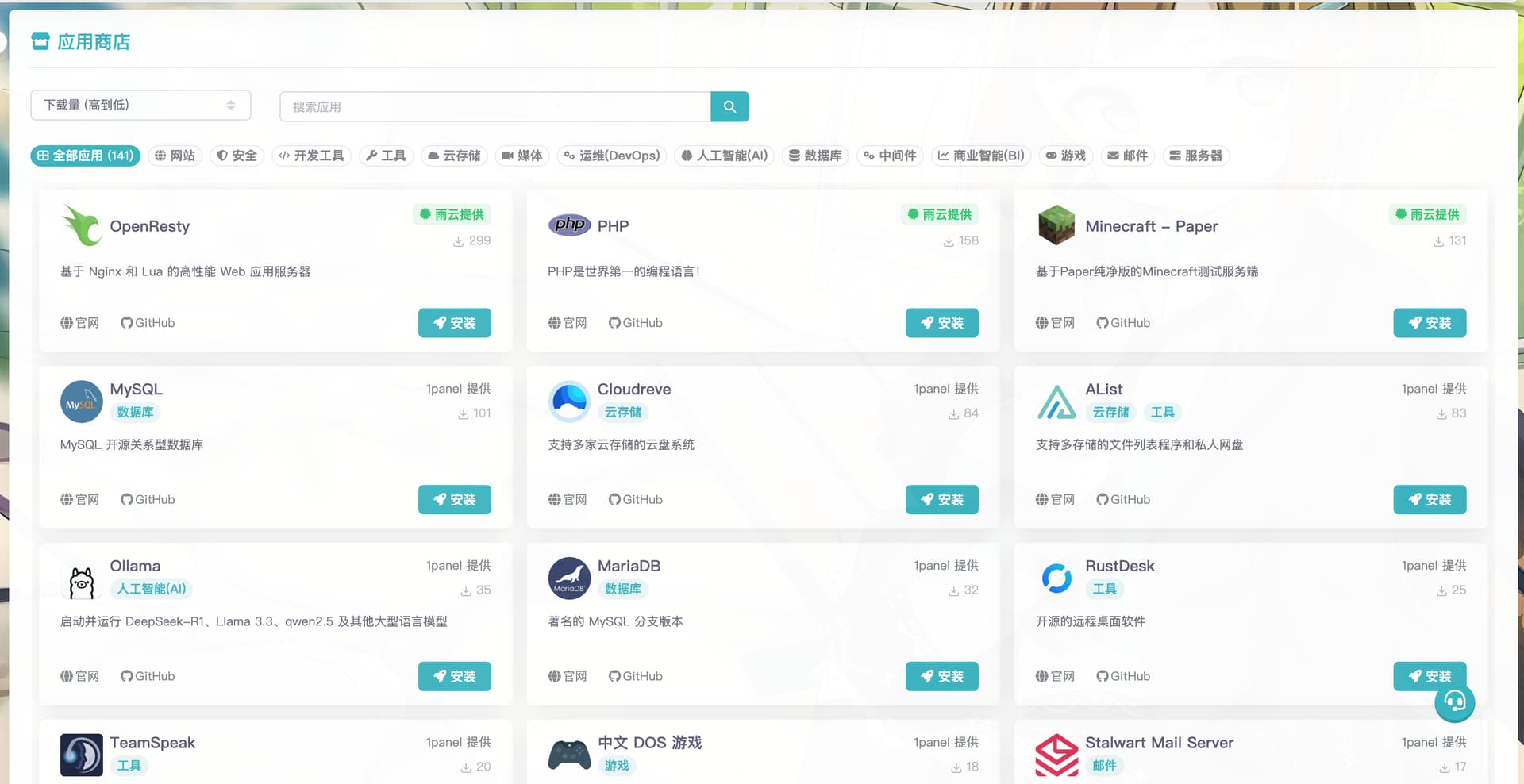Open AList GitHub link
This screenshot has width=1524, height=784.
point(1123,500)
